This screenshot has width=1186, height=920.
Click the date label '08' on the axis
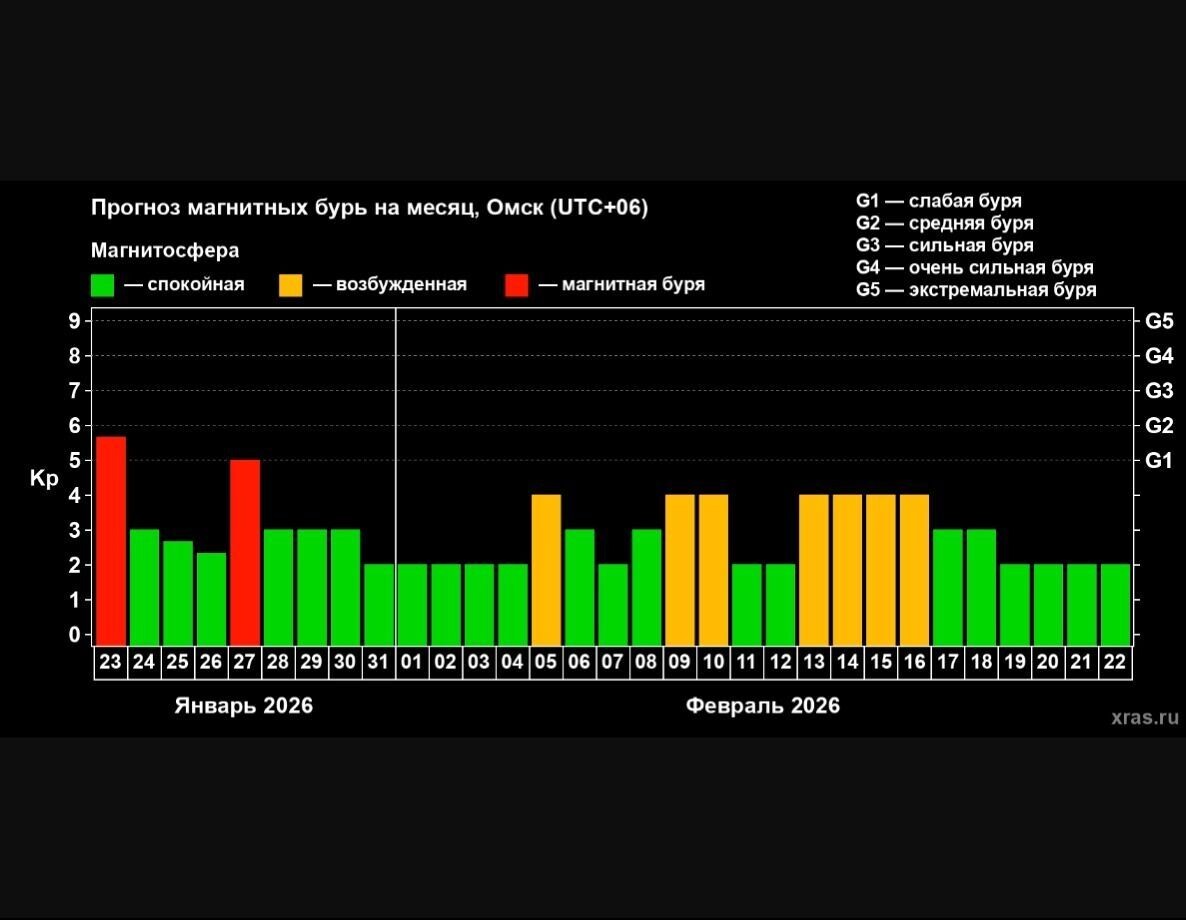pyautogui.click(x=646, y=662)
